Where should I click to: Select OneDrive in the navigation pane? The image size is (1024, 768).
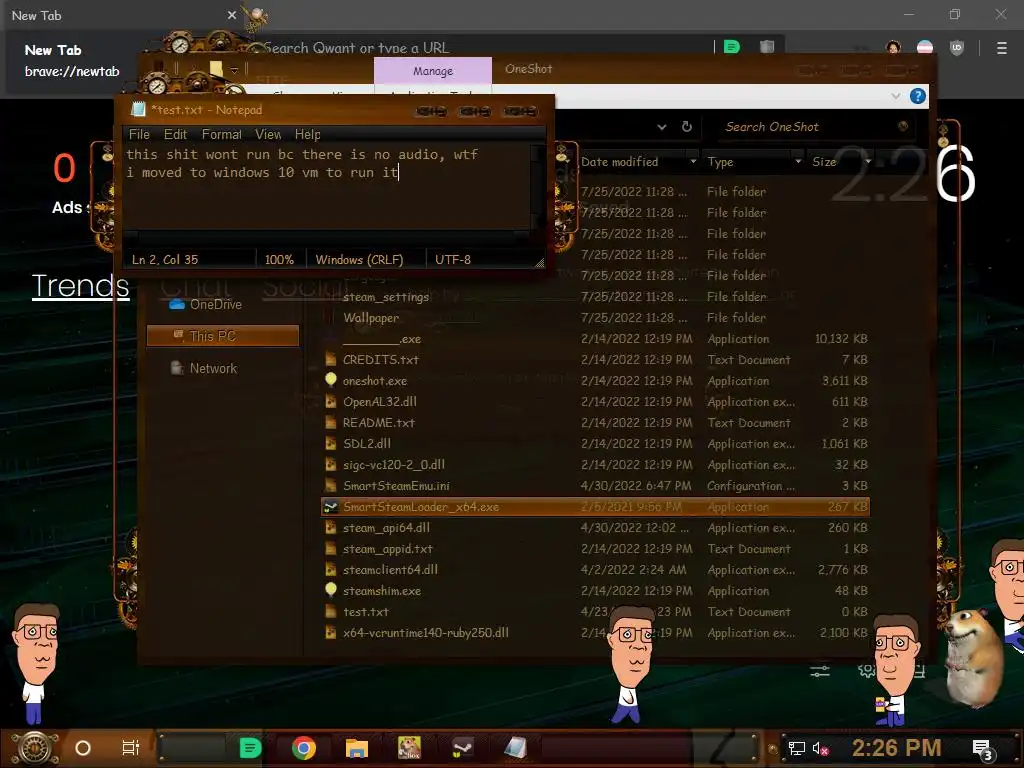click(x=216, y=304)
